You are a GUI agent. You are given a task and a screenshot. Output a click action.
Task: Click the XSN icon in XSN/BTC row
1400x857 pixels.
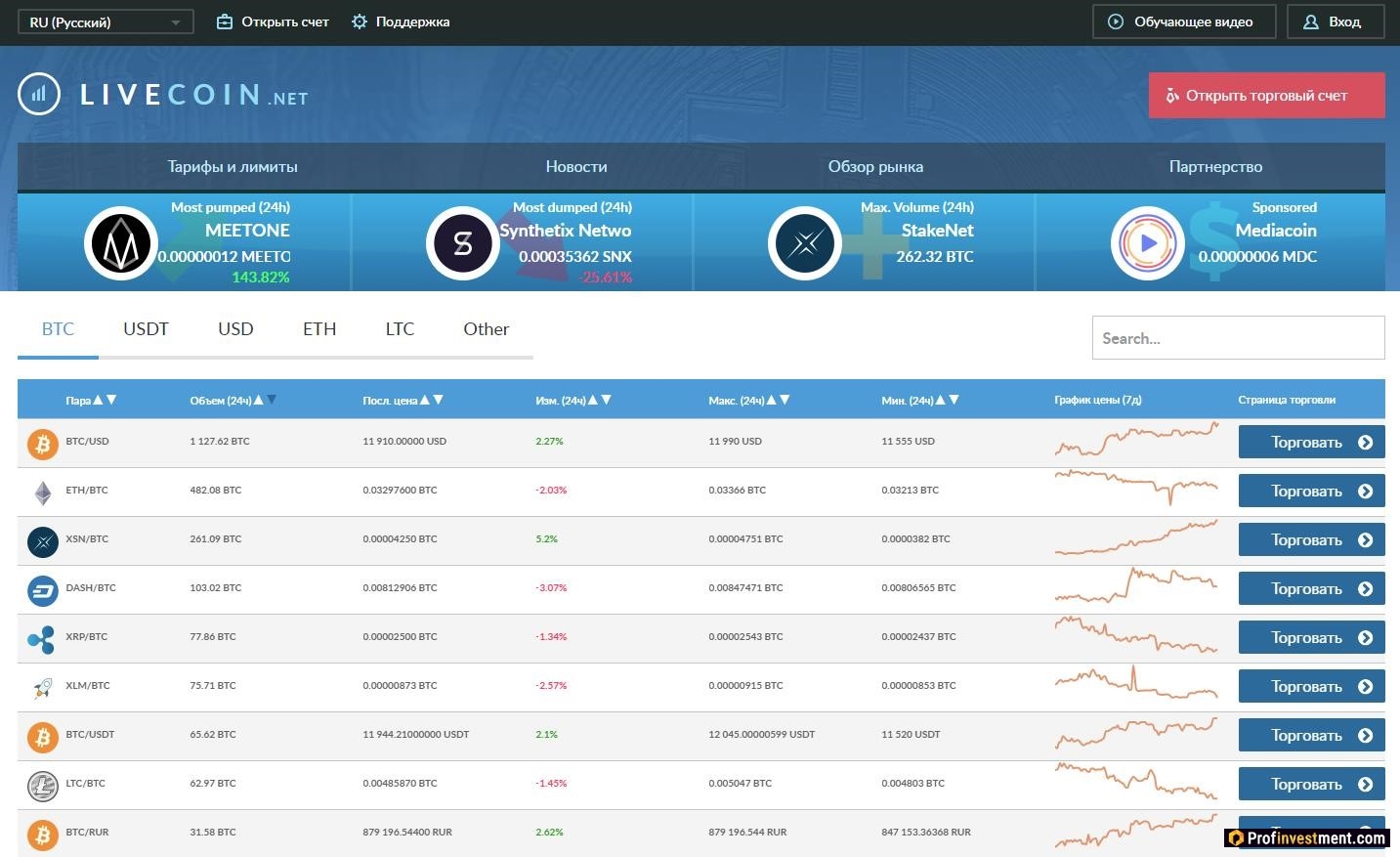(x=42, y=541)
